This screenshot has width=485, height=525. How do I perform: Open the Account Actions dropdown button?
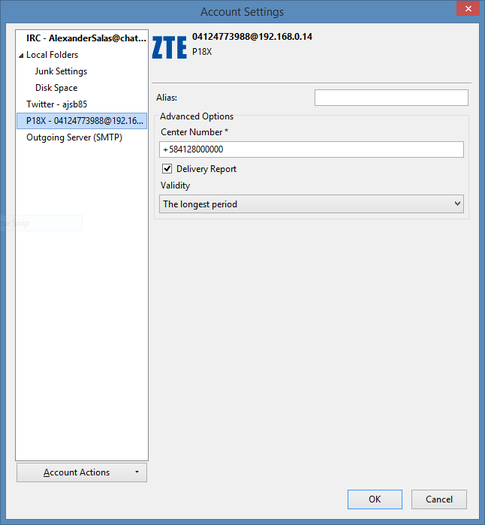[x=82, y=472]
